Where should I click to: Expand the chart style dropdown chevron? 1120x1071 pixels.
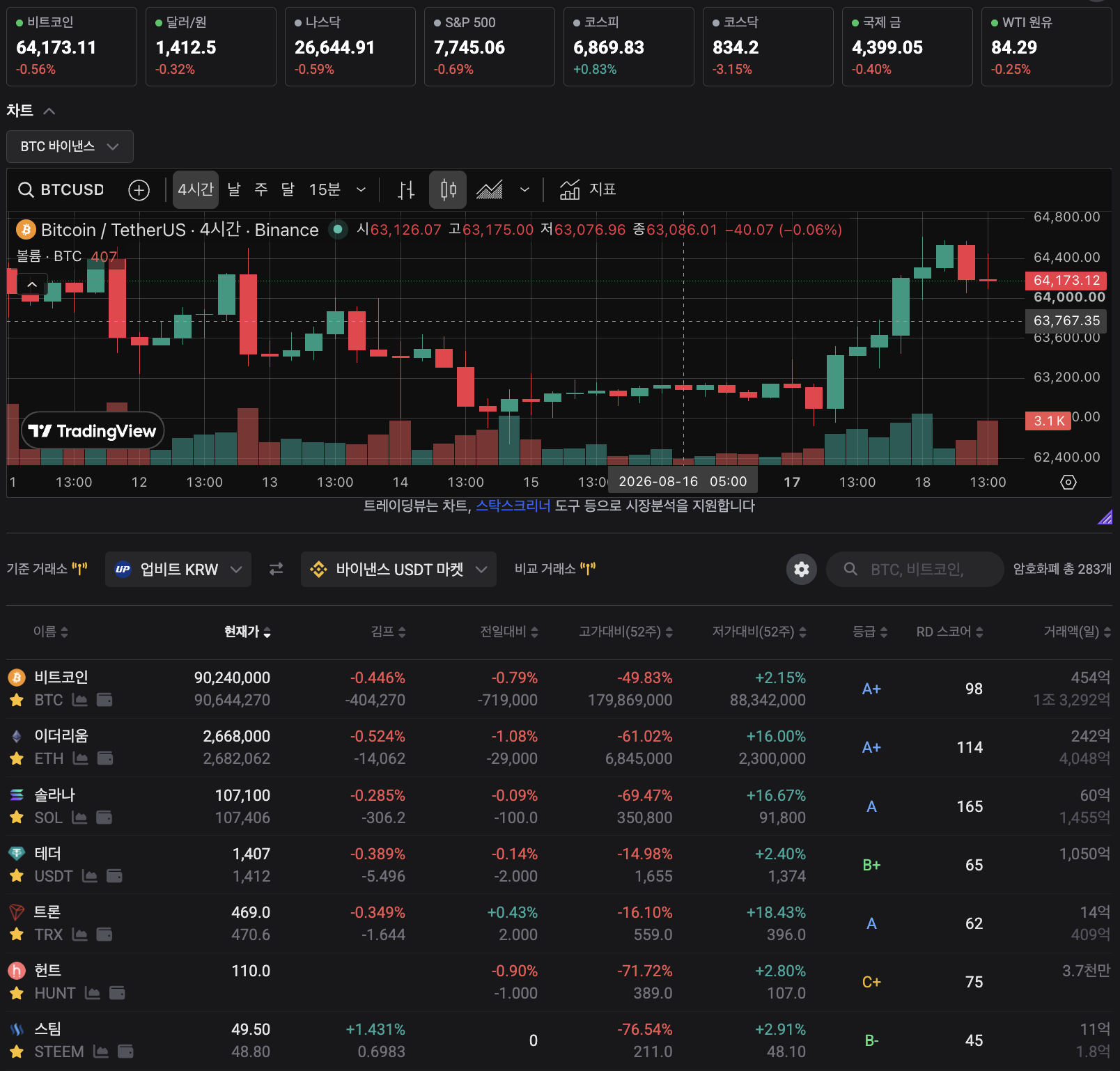(x=524, y=189)
